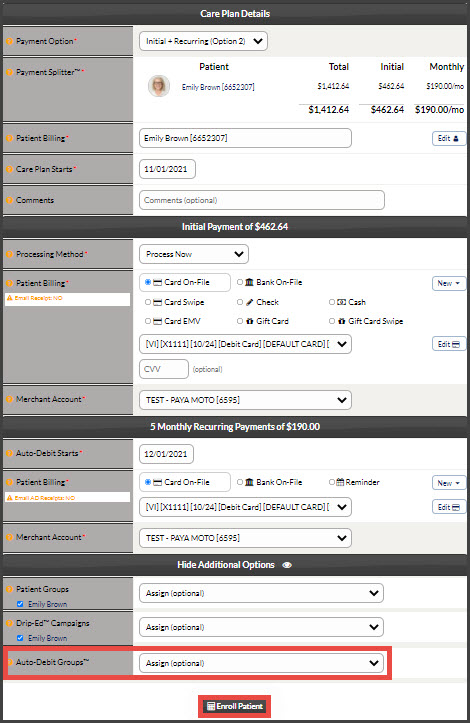Click the Email Receipt: NO warning icon
The height and width of the screenshot is (723, 470).
(x=9, y=298)
